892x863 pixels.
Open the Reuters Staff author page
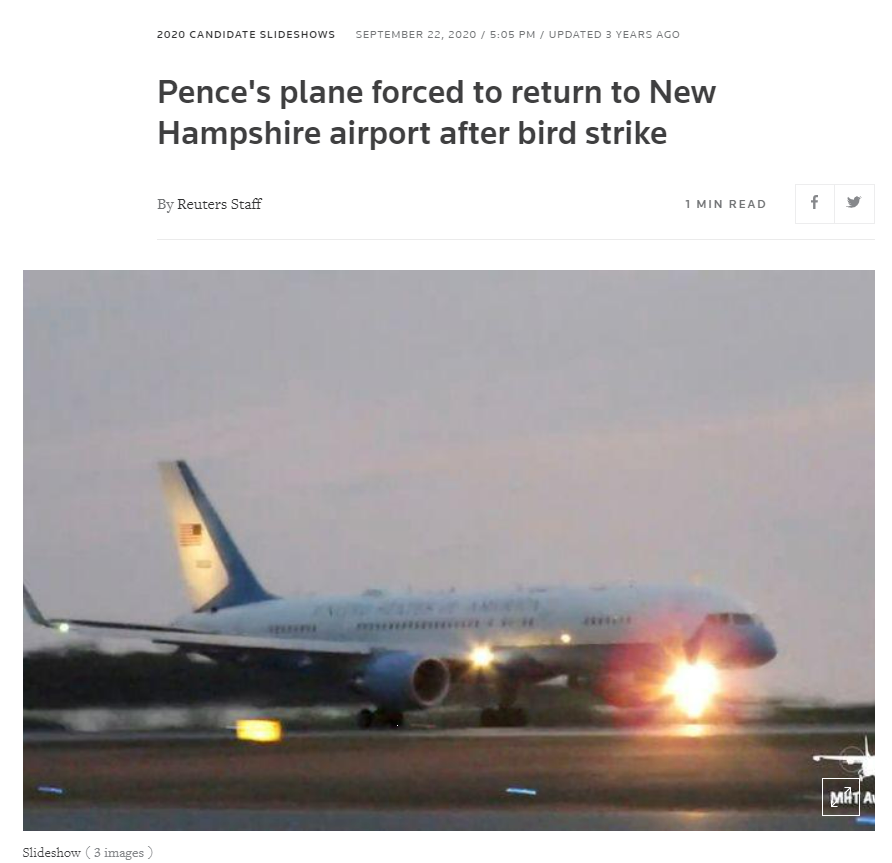(219, 204)
